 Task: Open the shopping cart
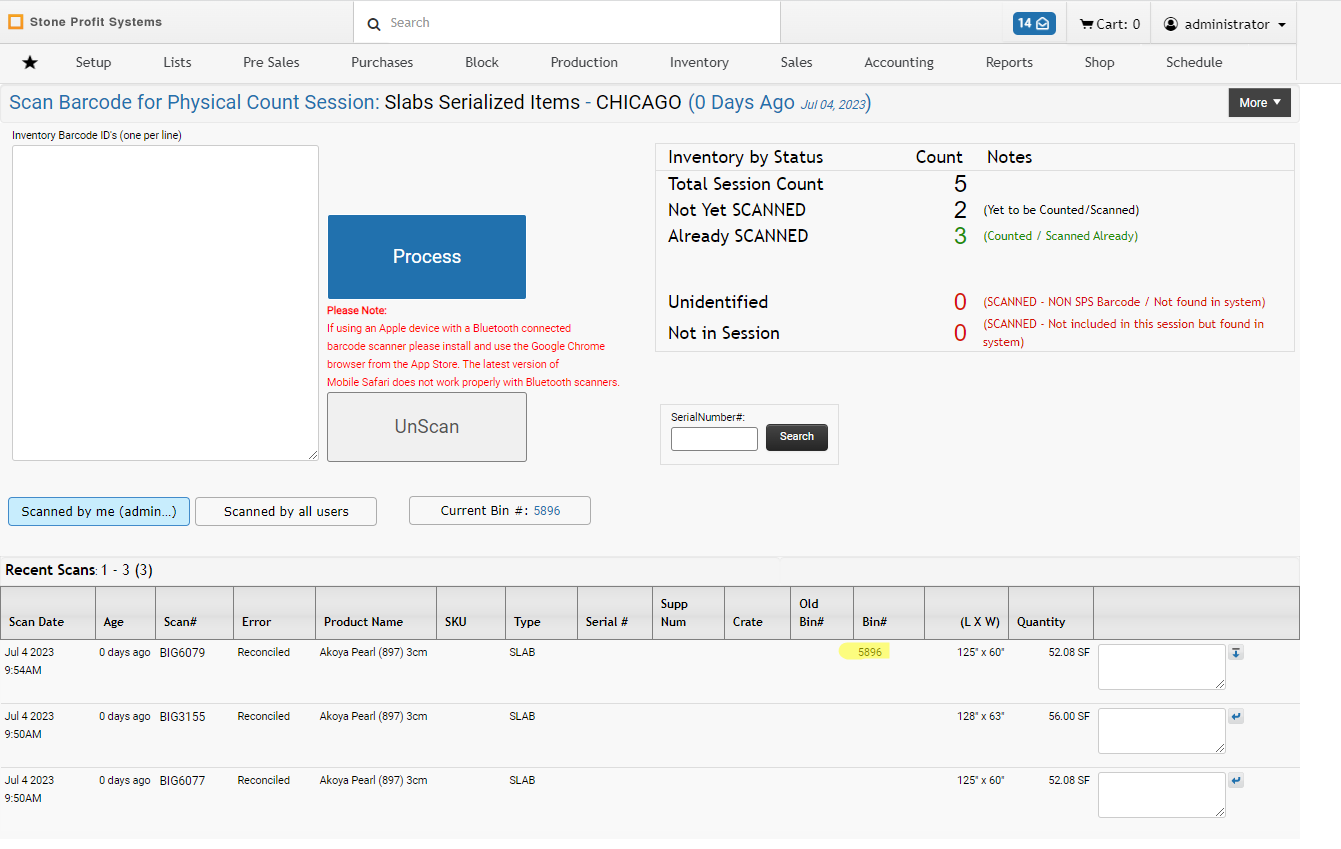coord(1110,24)
